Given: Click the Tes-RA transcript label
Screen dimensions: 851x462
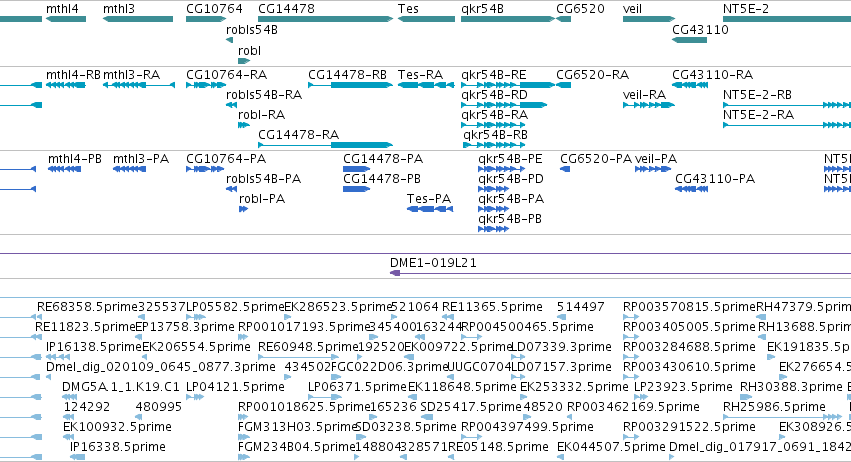Looking at the screenshot, I should [x=420, y=74].
